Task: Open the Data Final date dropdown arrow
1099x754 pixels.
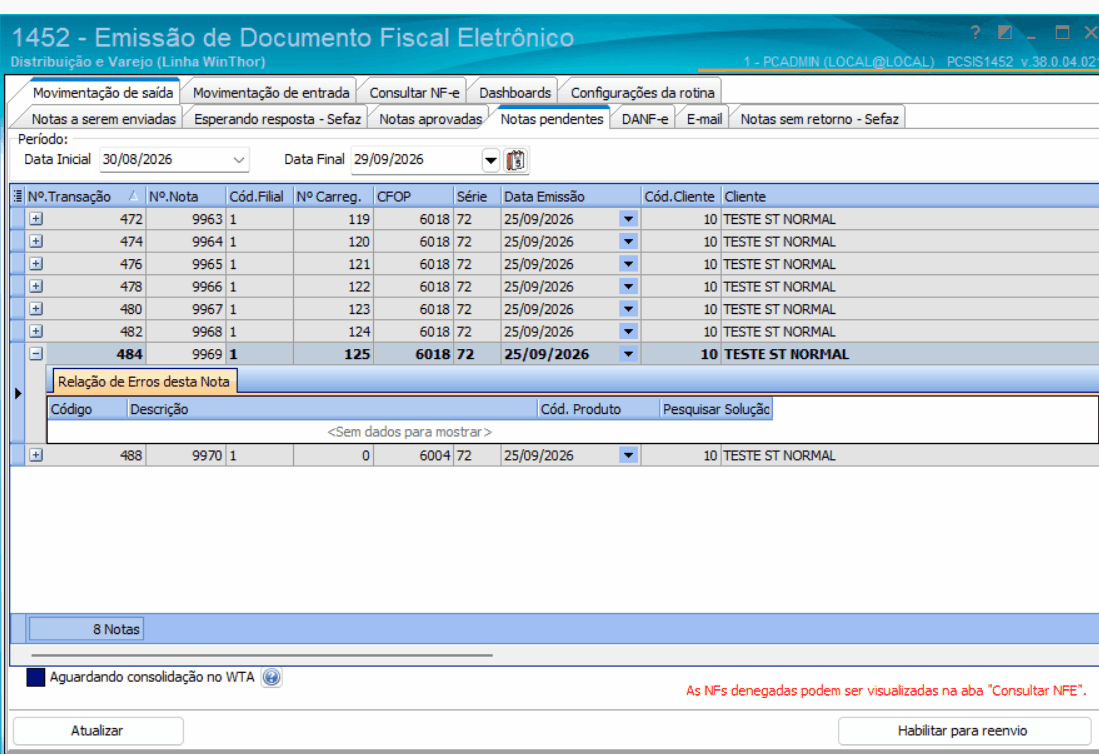Action: (x=491, y=160)
